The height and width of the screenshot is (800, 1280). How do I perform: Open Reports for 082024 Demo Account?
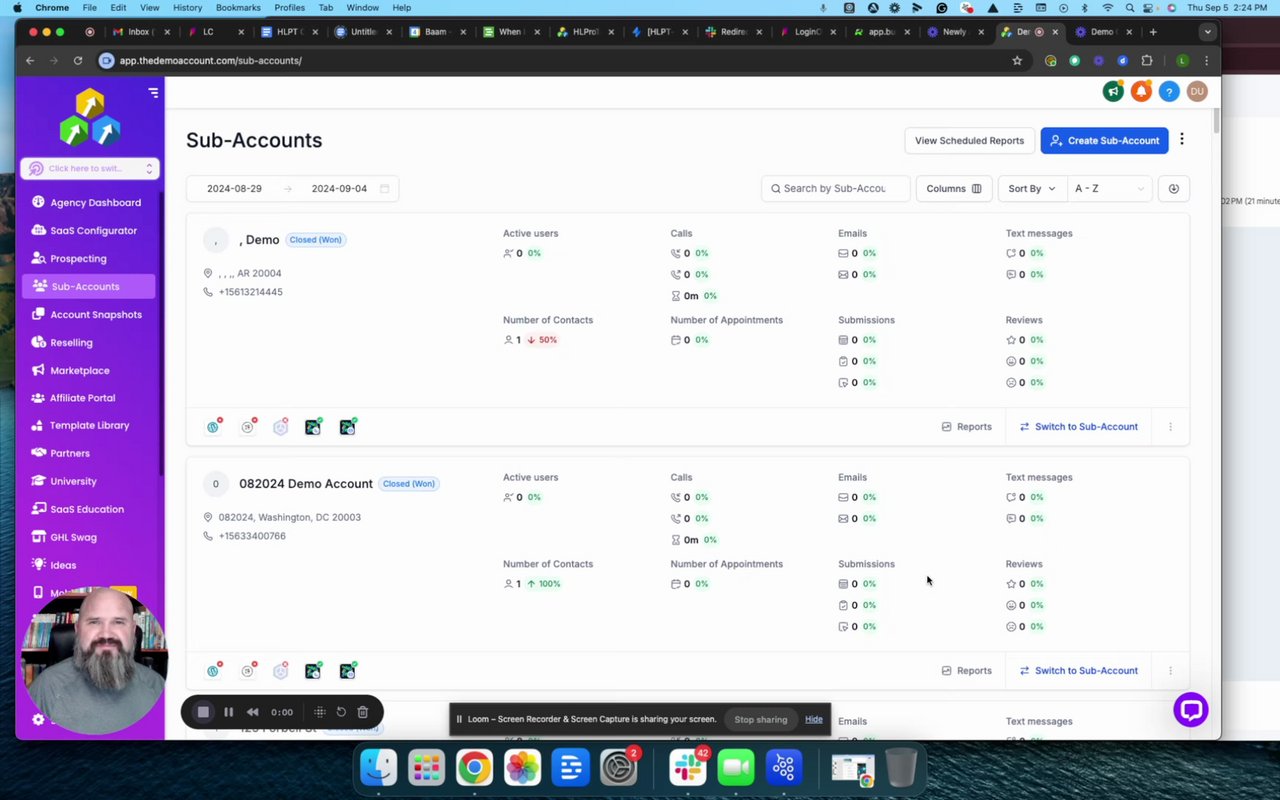click(967, 671)
